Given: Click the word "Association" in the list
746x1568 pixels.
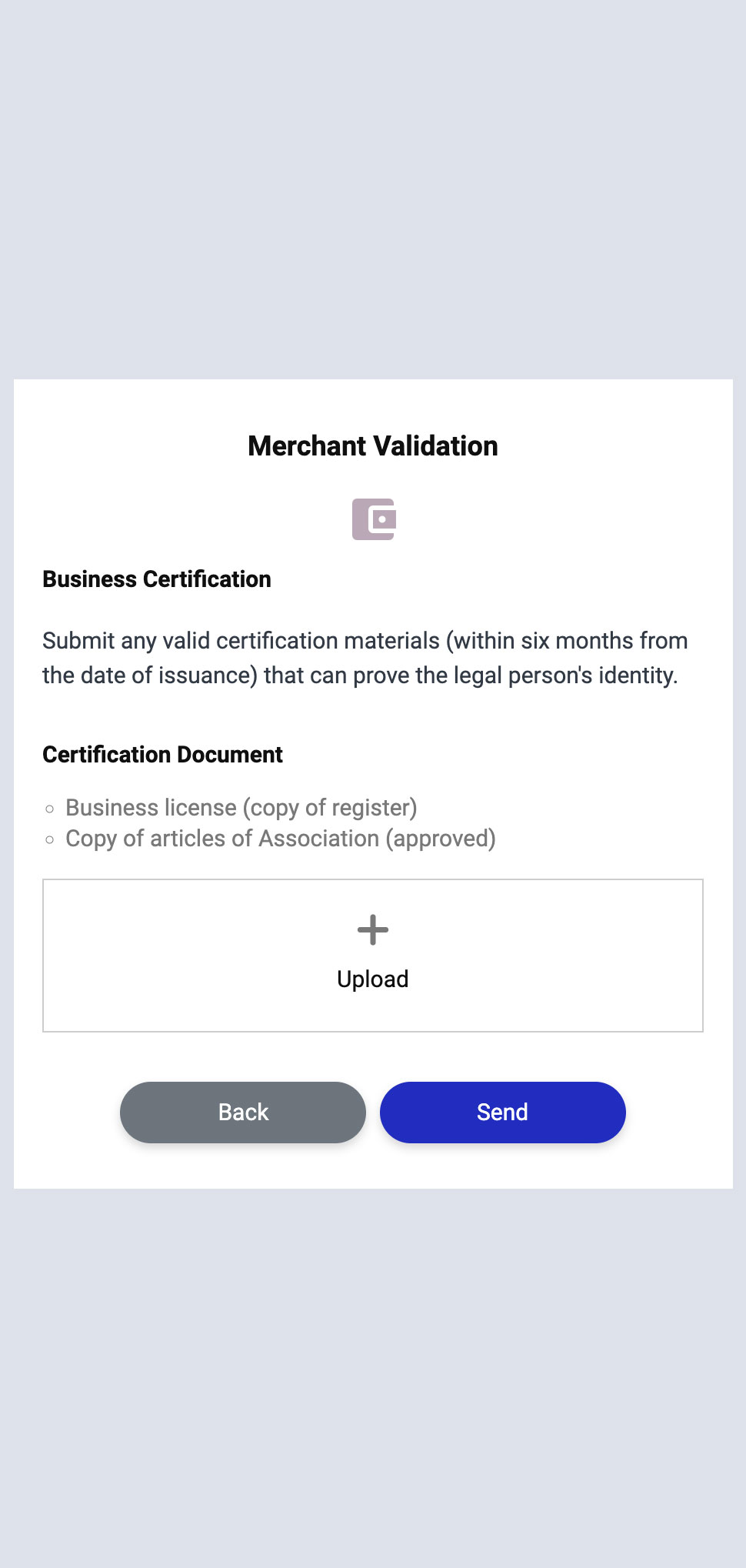Looking at the screenshot, I should [x=318, y=839].
